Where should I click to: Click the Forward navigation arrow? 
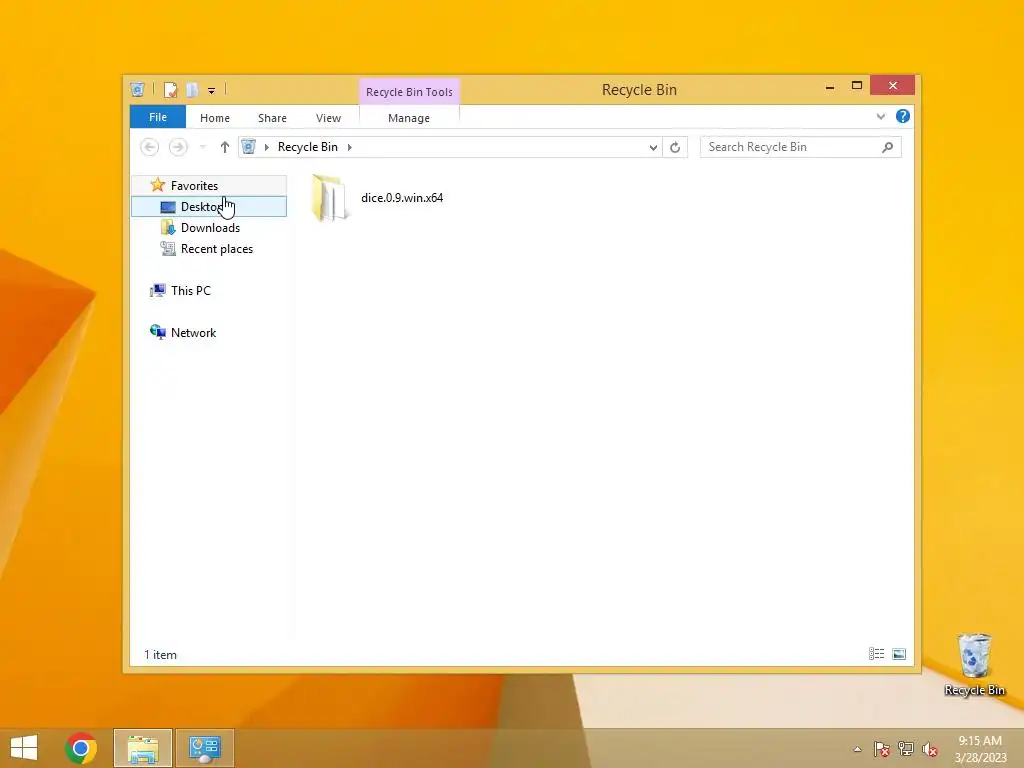178,147
